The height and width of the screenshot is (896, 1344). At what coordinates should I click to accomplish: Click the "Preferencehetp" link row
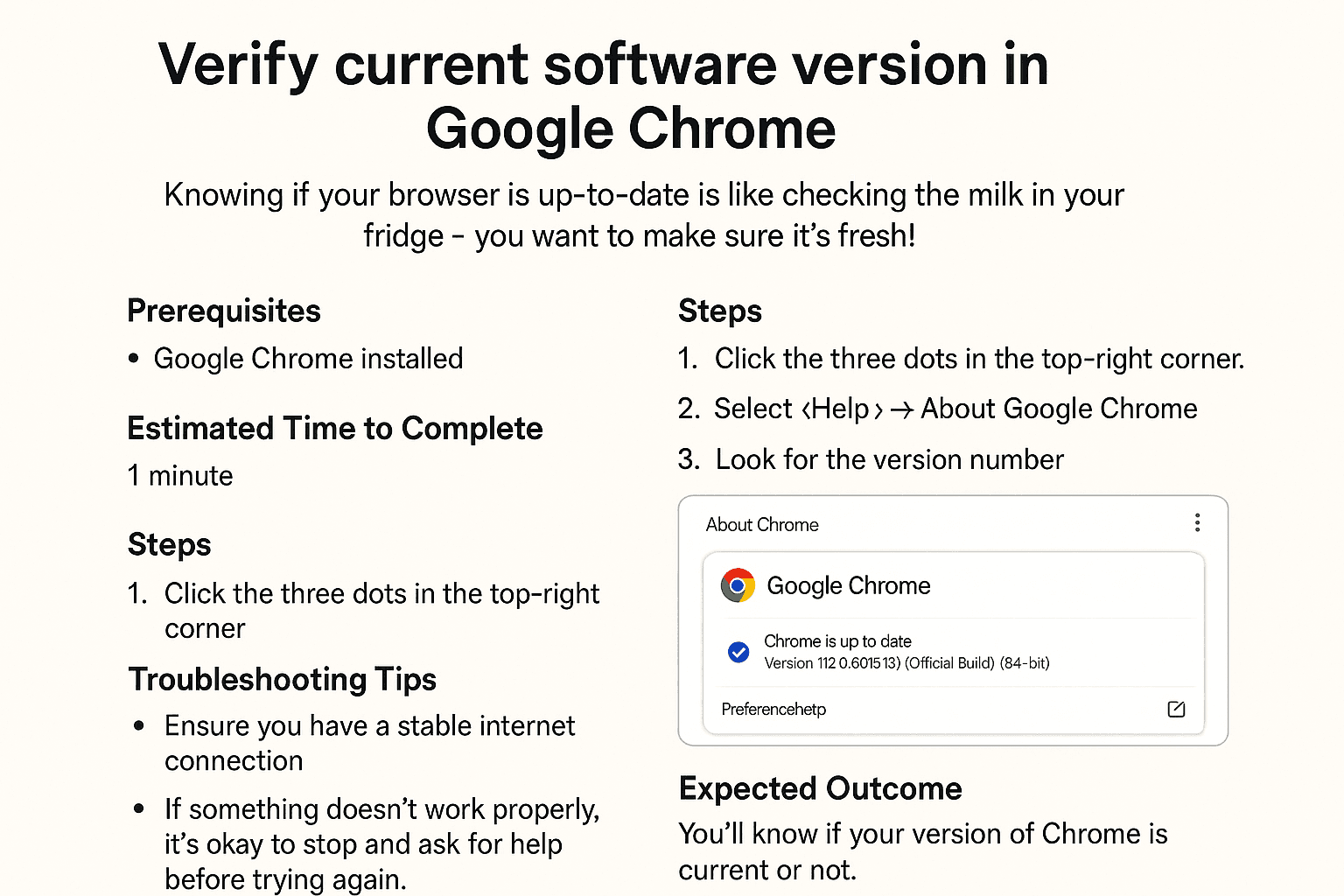[x=773, y=710]
